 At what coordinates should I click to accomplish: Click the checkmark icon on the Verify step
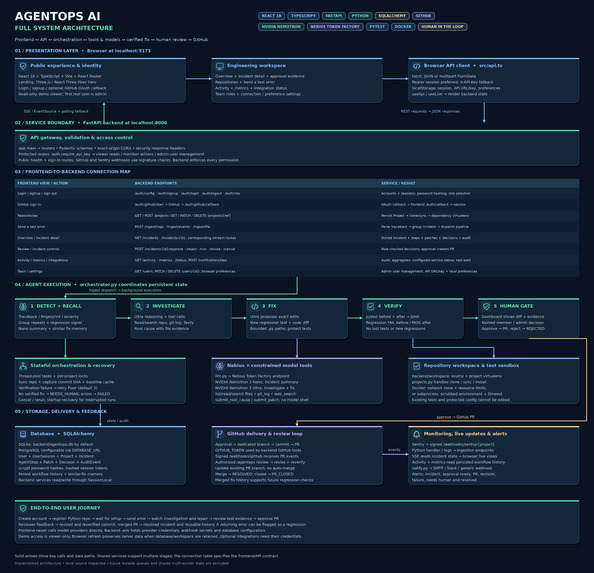pyautogui.click(x=370, y=306)
